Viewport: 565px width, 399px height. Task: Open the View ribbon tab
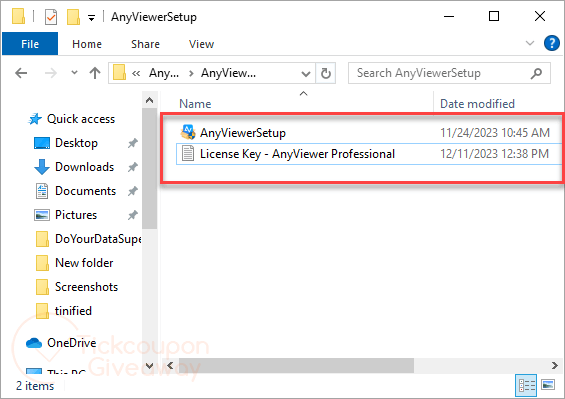pyautogui.click(x=201, y=44)
